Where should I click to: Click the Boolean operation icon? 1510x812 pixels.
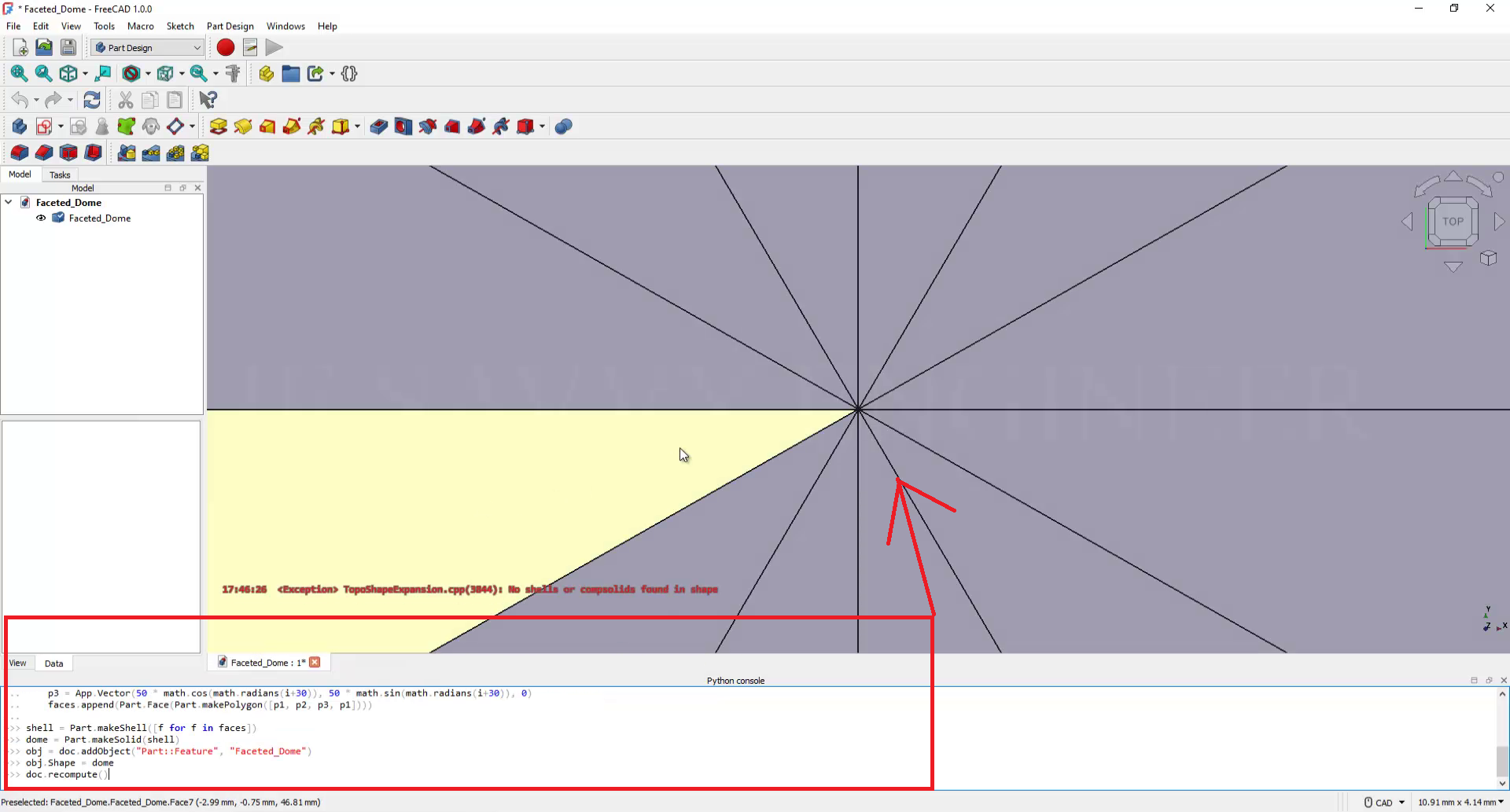point(563,127)
